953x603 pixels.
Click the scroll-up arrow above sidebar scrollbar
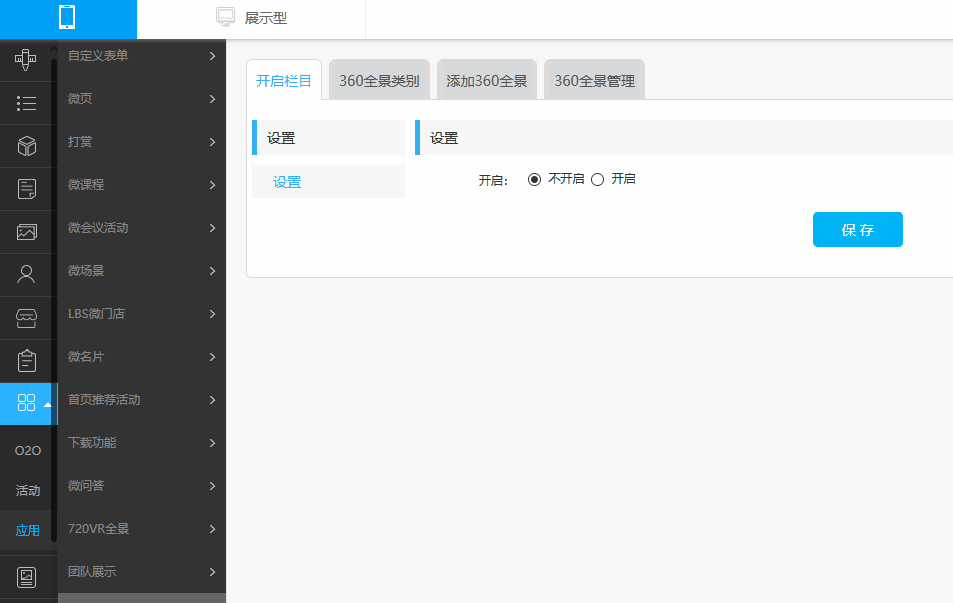[x=54, y=49]
